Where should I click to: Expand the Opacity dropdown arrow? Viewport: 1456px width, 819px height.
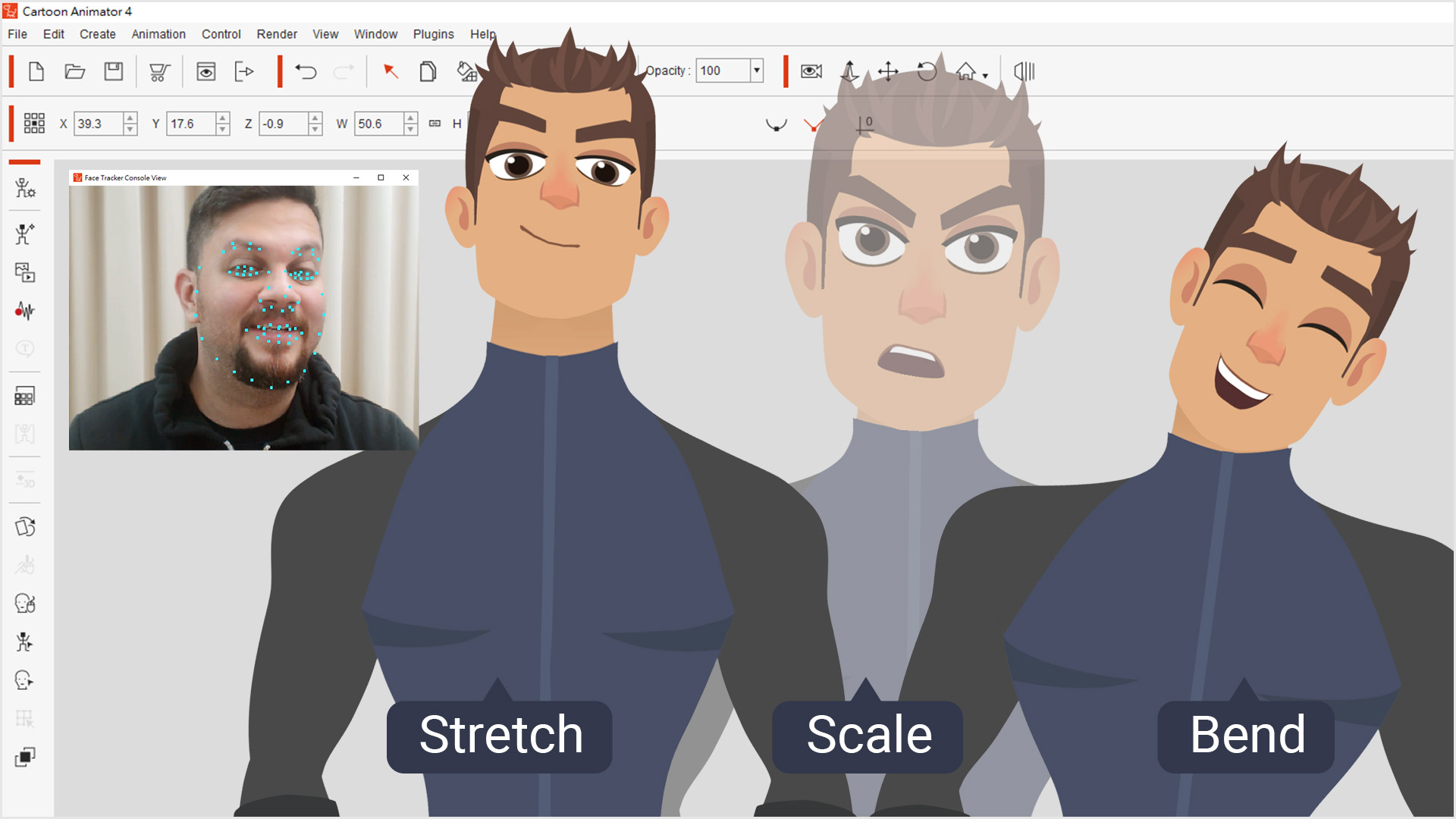tap(756, 71)
